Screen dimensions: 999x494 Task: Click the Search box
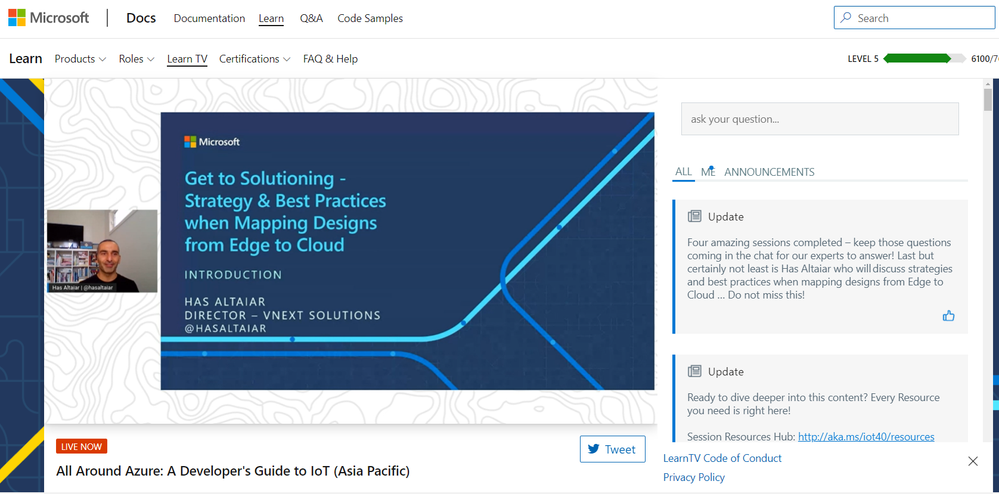(x=914, y=18)
